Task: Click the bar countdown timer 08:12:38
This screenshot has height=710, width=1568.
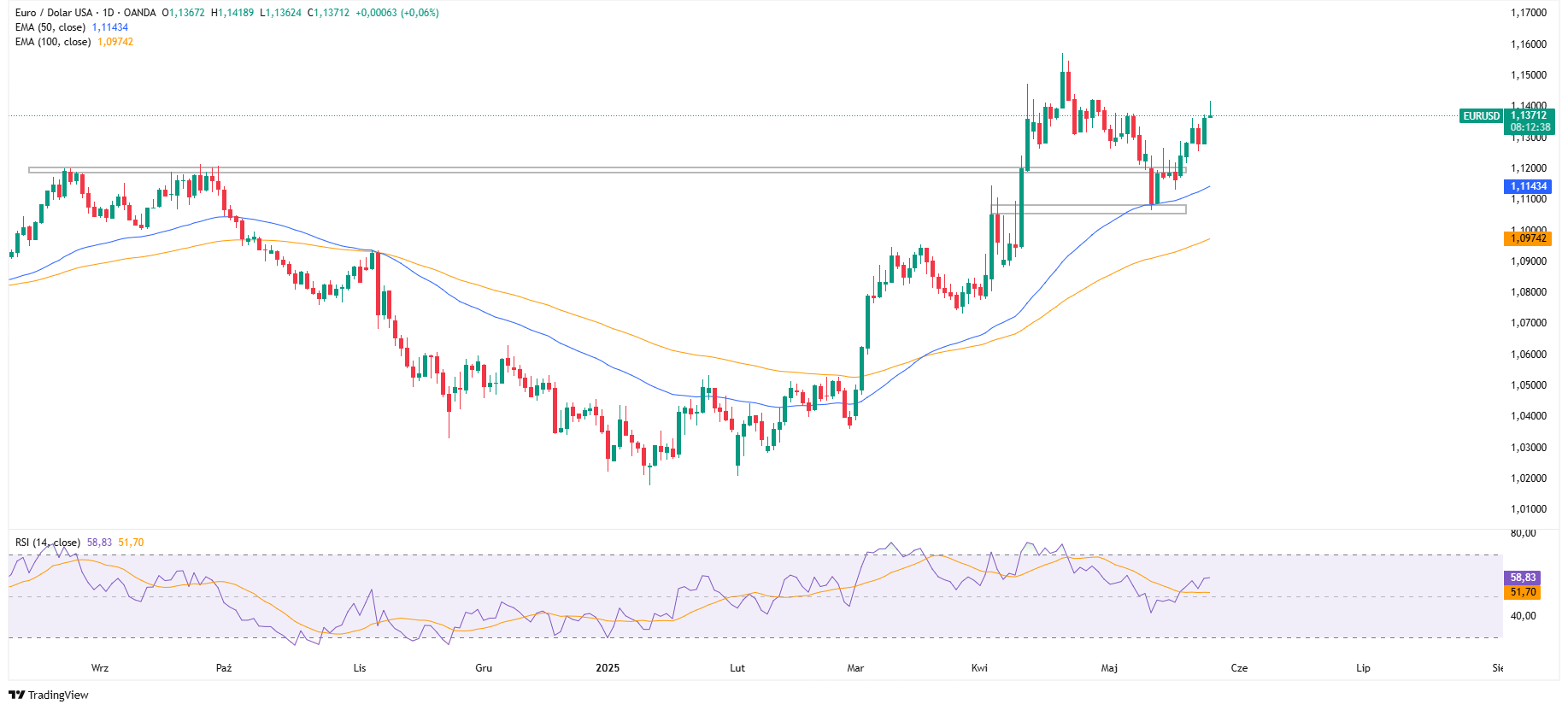Action: (1530, 127)
